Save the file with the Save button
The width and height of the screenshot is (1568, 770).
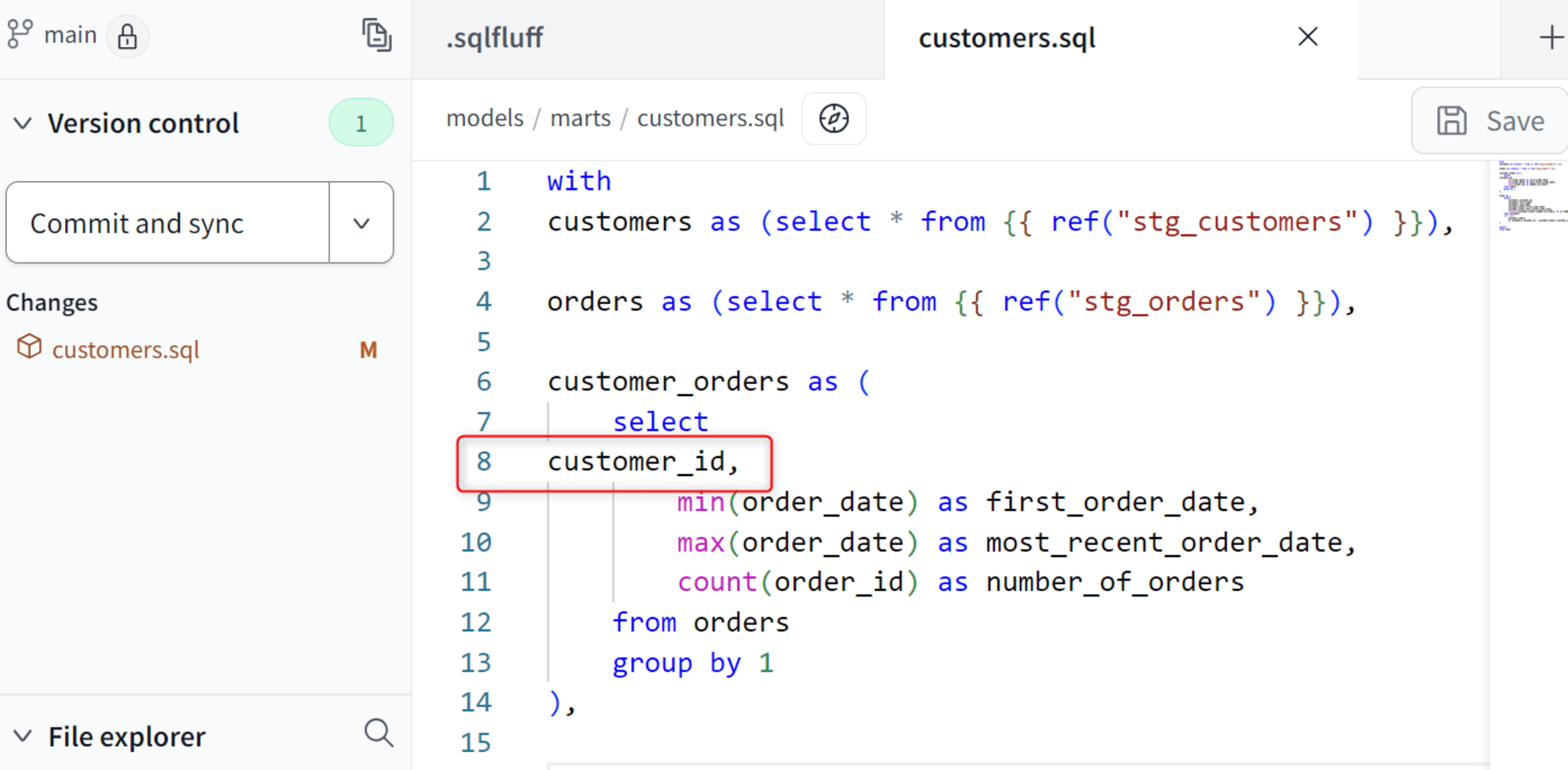tap(1490, 121)
